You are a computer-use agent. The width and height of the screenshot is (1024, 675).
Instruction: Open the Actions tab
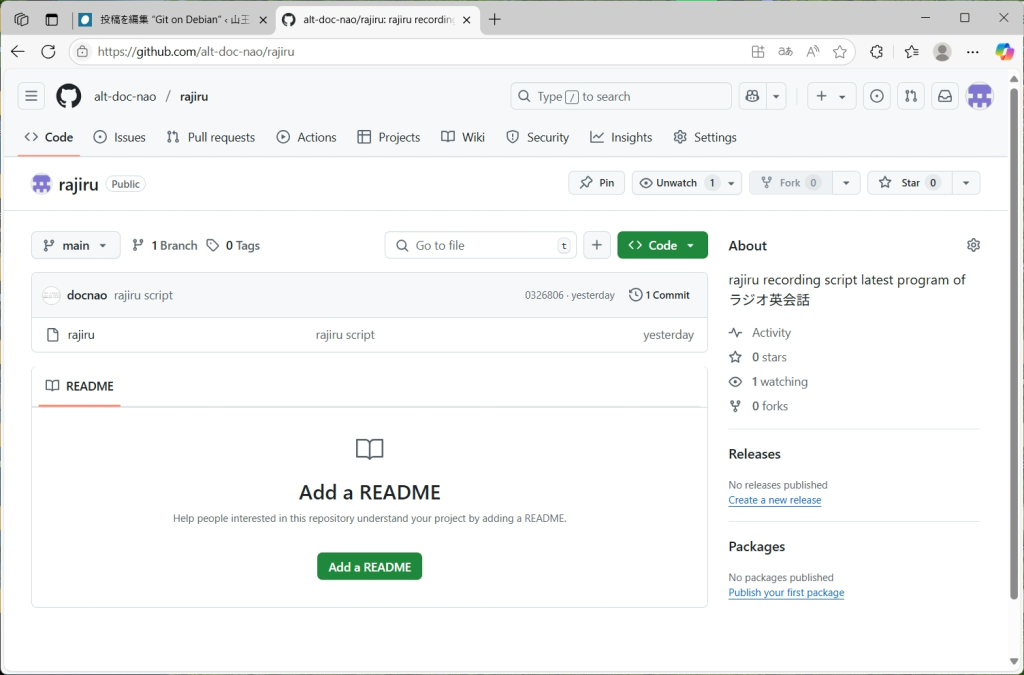point(306,137)
